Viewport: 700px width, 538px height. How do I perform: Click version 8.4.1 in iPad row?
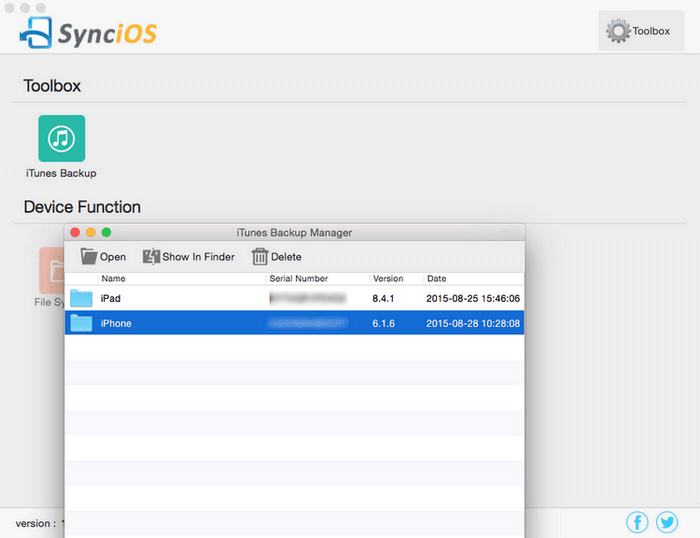383,298
